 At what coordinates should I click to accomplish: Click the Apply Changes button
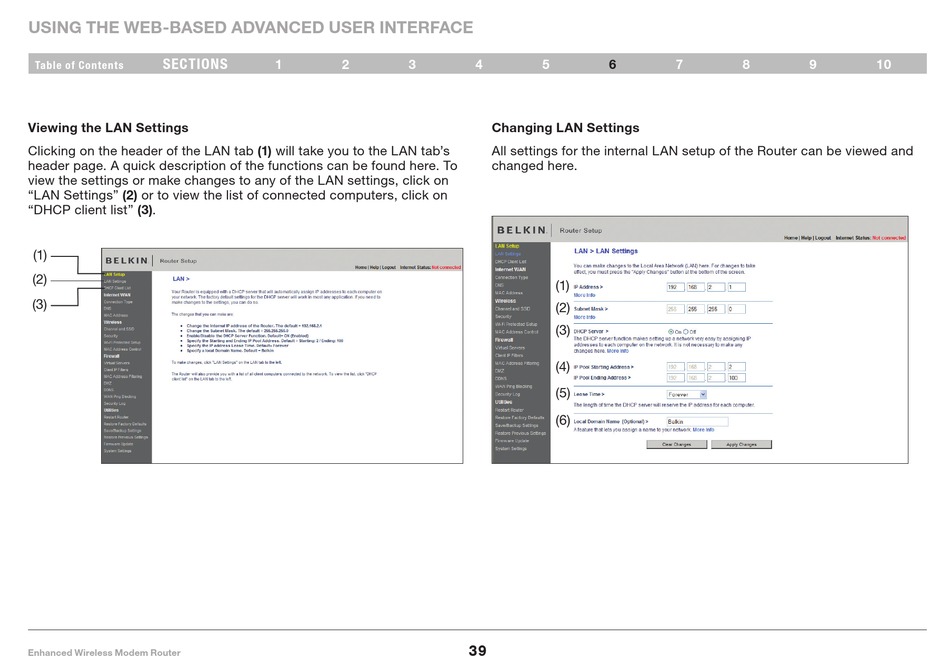741,445
